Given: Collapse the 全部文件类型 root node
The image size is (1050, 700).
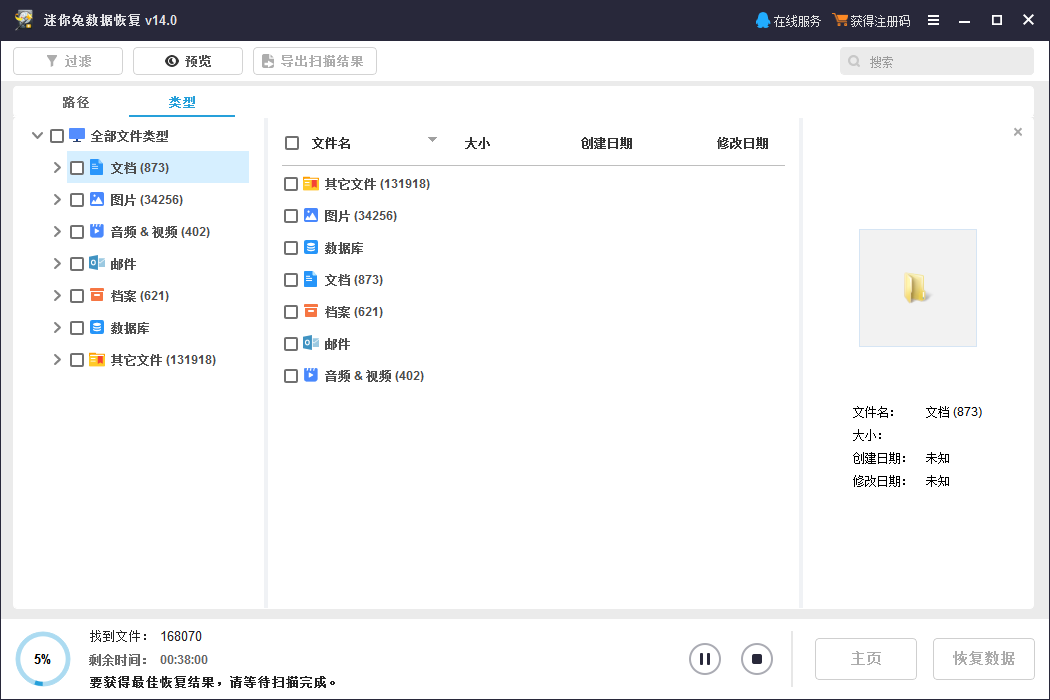Looking at the screenshot, I should point(37,136).
